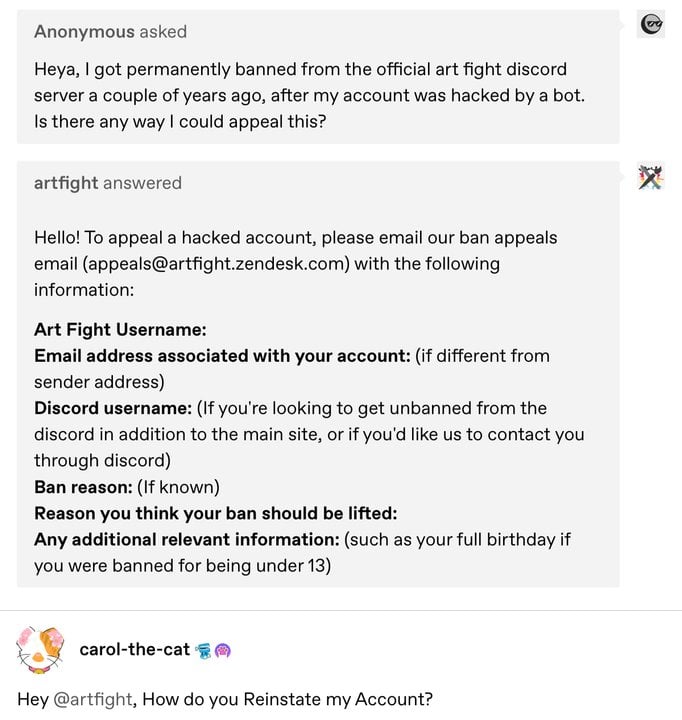Click the bold "Ban reason:" label
The height and width of the screenshot is (720, 682).
(x=83, y=487)
